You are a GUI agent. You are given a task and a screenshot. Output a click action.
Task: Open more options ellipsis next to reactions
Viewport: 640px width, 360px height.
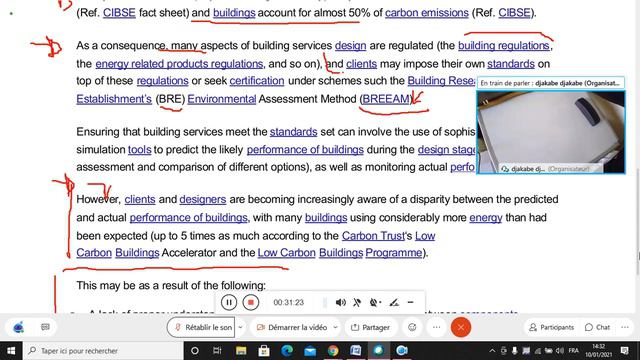tap(436, 327)
